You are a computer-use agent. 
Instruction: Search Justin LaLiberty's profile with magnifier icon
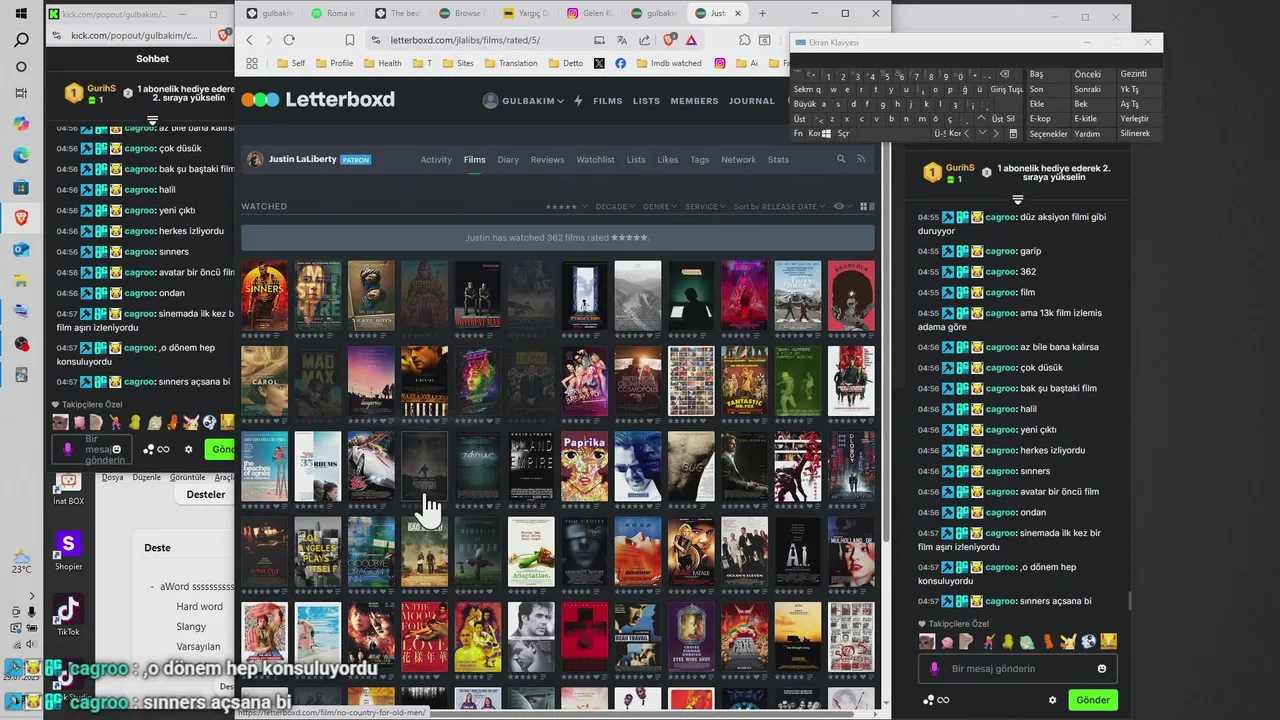click(x=841, y=159)
